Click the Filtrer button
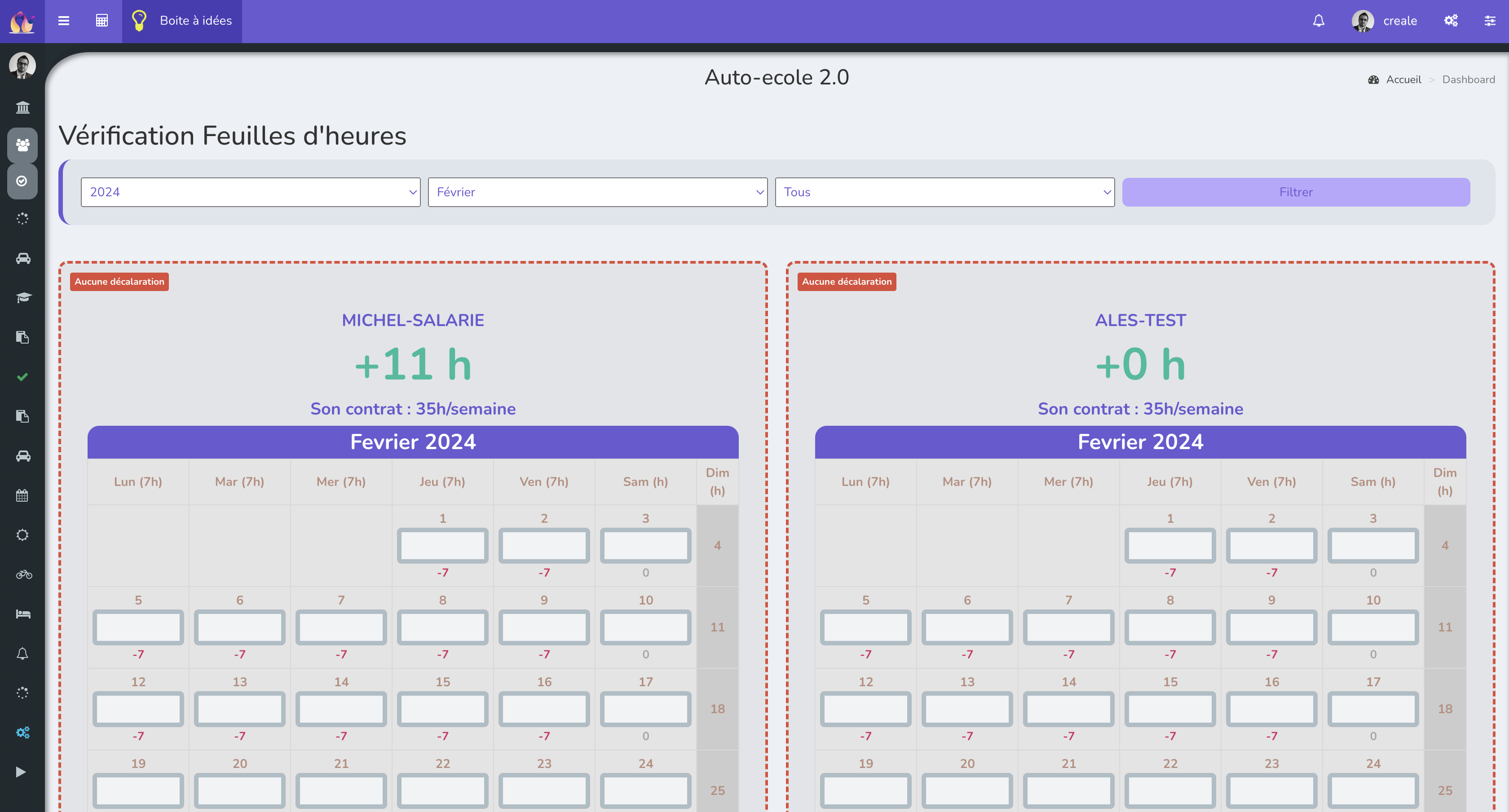This screenshot has height=812, width=1509. coord(1296,192)
